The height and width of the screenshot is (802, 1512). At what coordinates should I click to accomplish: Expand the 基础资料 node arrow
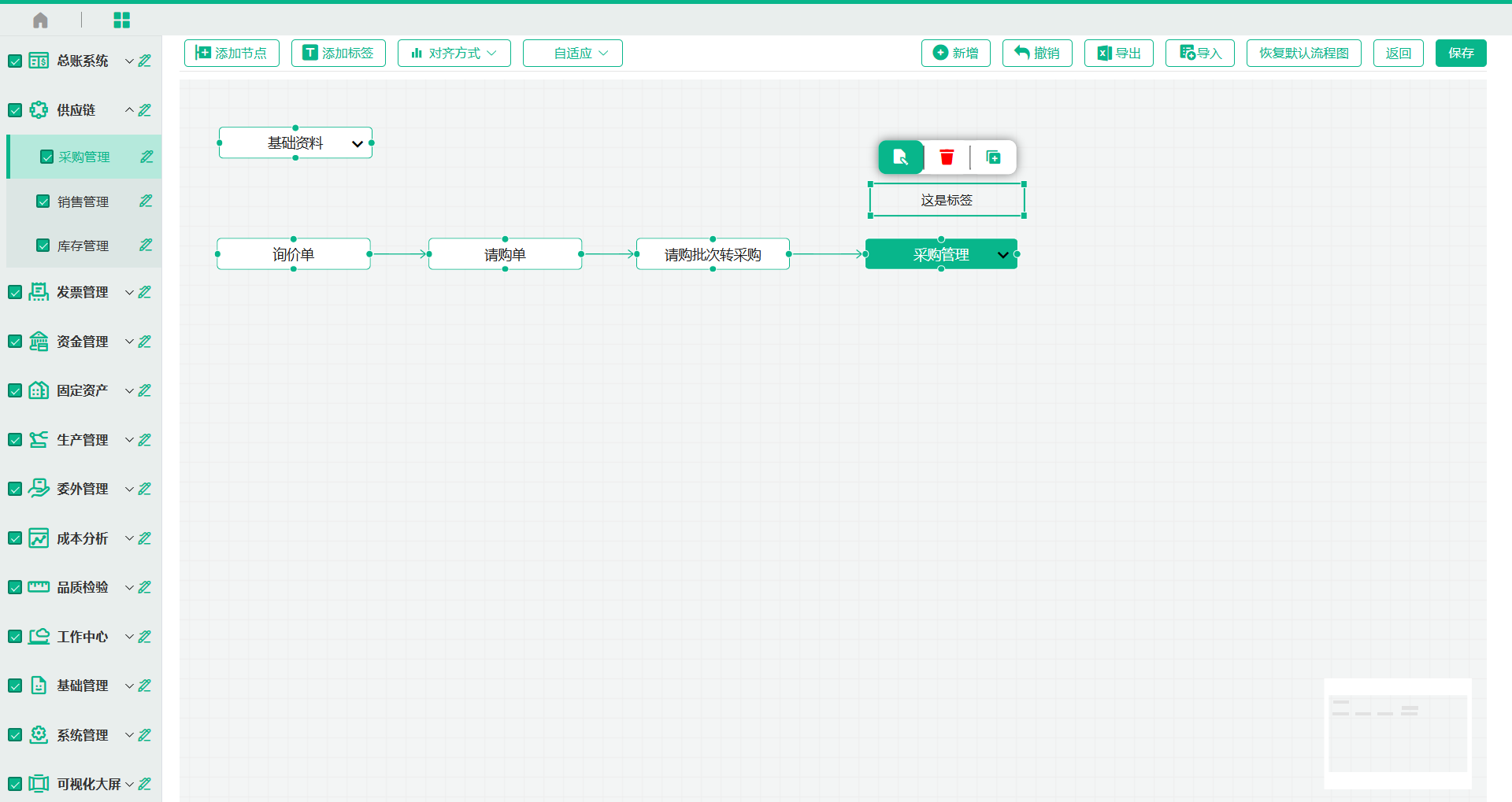[358, 143]
